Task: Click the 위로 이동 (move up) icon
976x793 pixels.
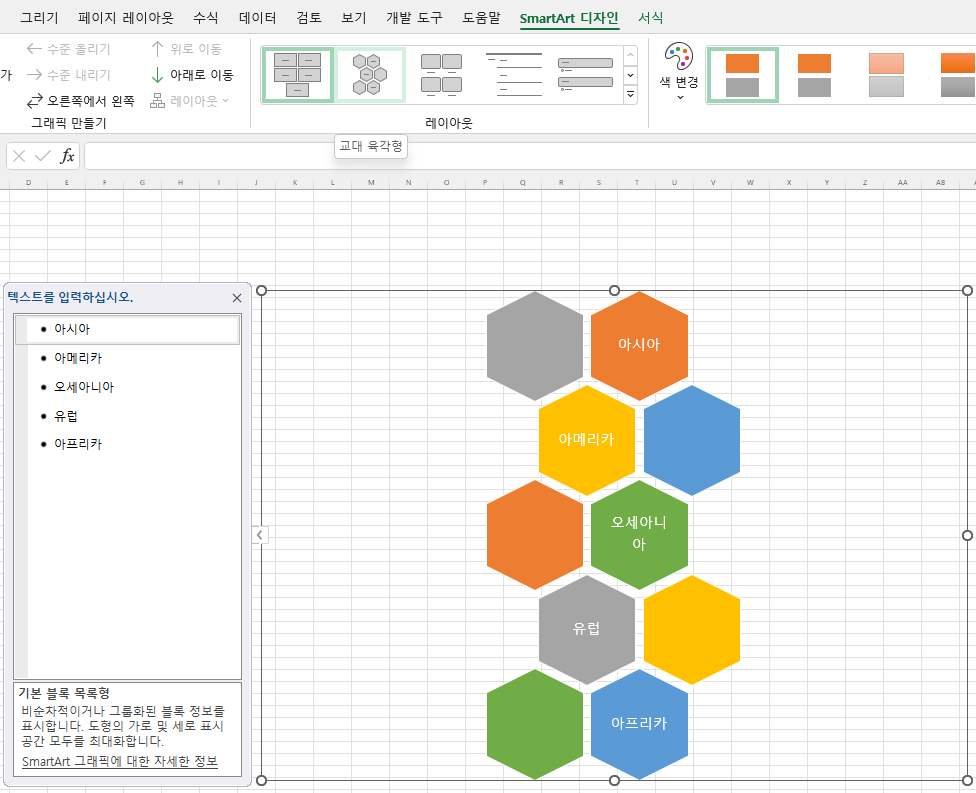Action: 157,48
